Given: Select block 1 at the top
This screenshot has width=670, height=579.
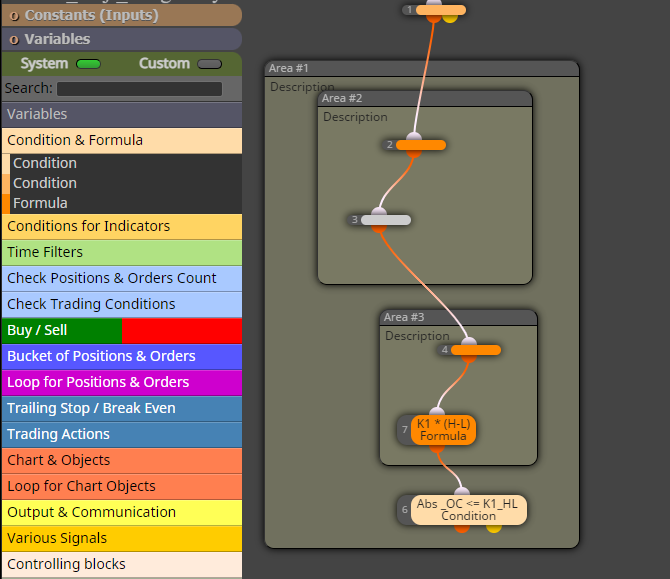Looking at the screenshot, I should point(441,10).
